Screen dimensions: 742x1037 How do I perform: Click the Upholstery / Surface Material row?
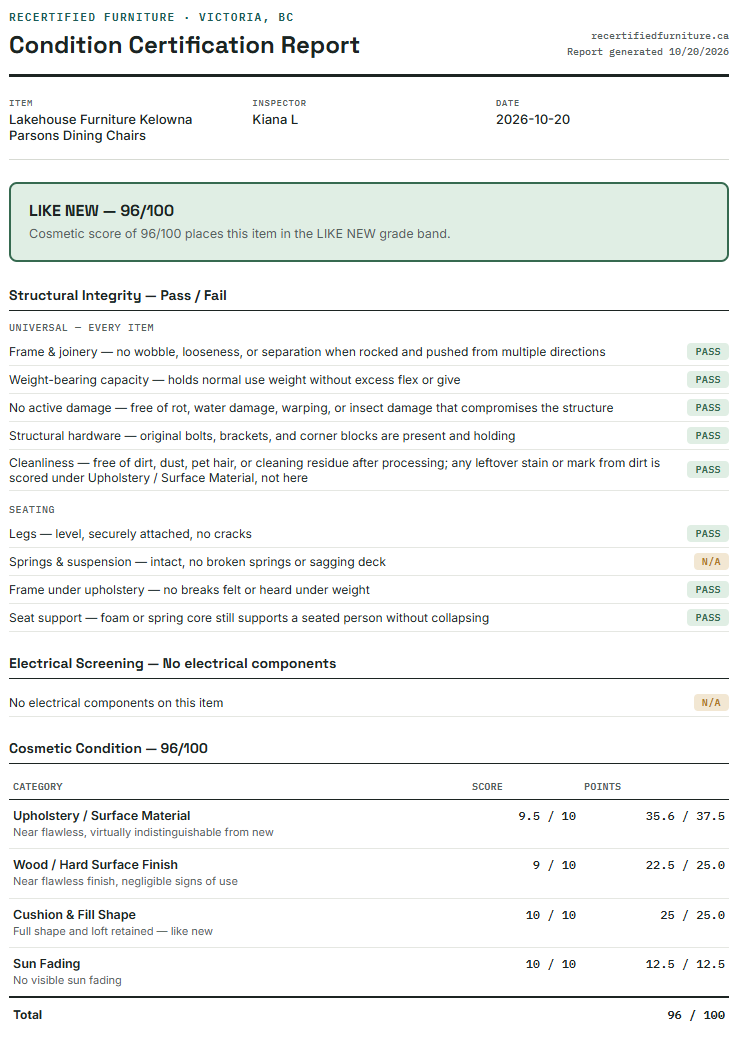pyautogui.click(x=369, y=824)
